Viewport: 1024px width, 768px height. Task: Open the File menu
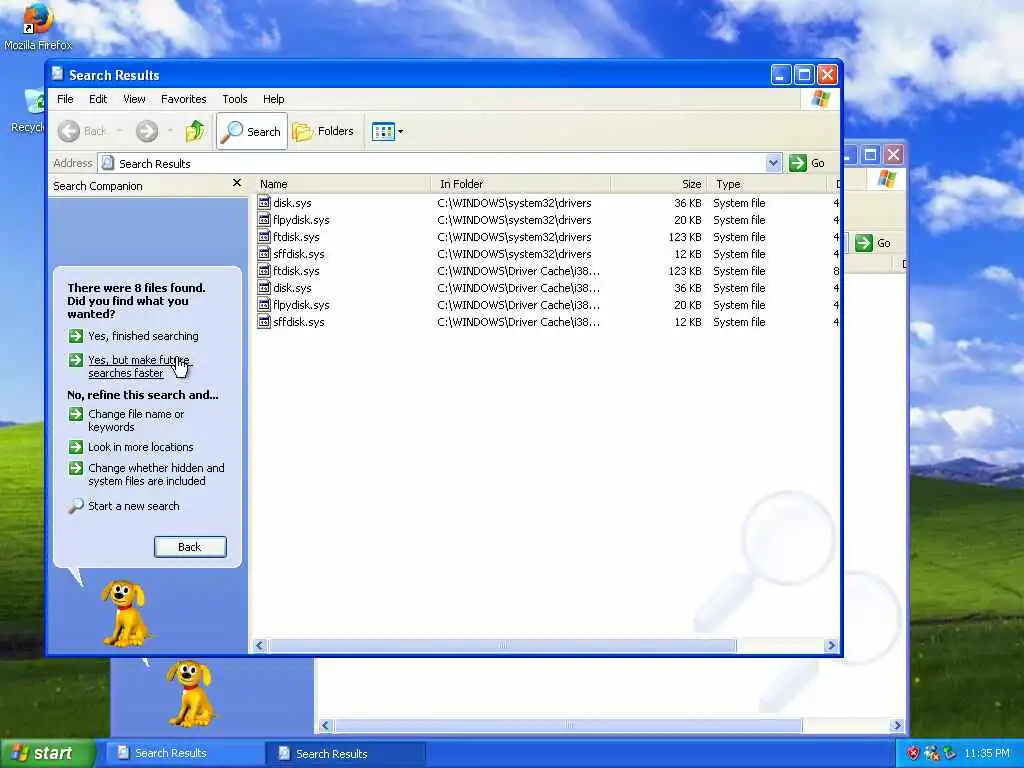(x=65, y=99)
